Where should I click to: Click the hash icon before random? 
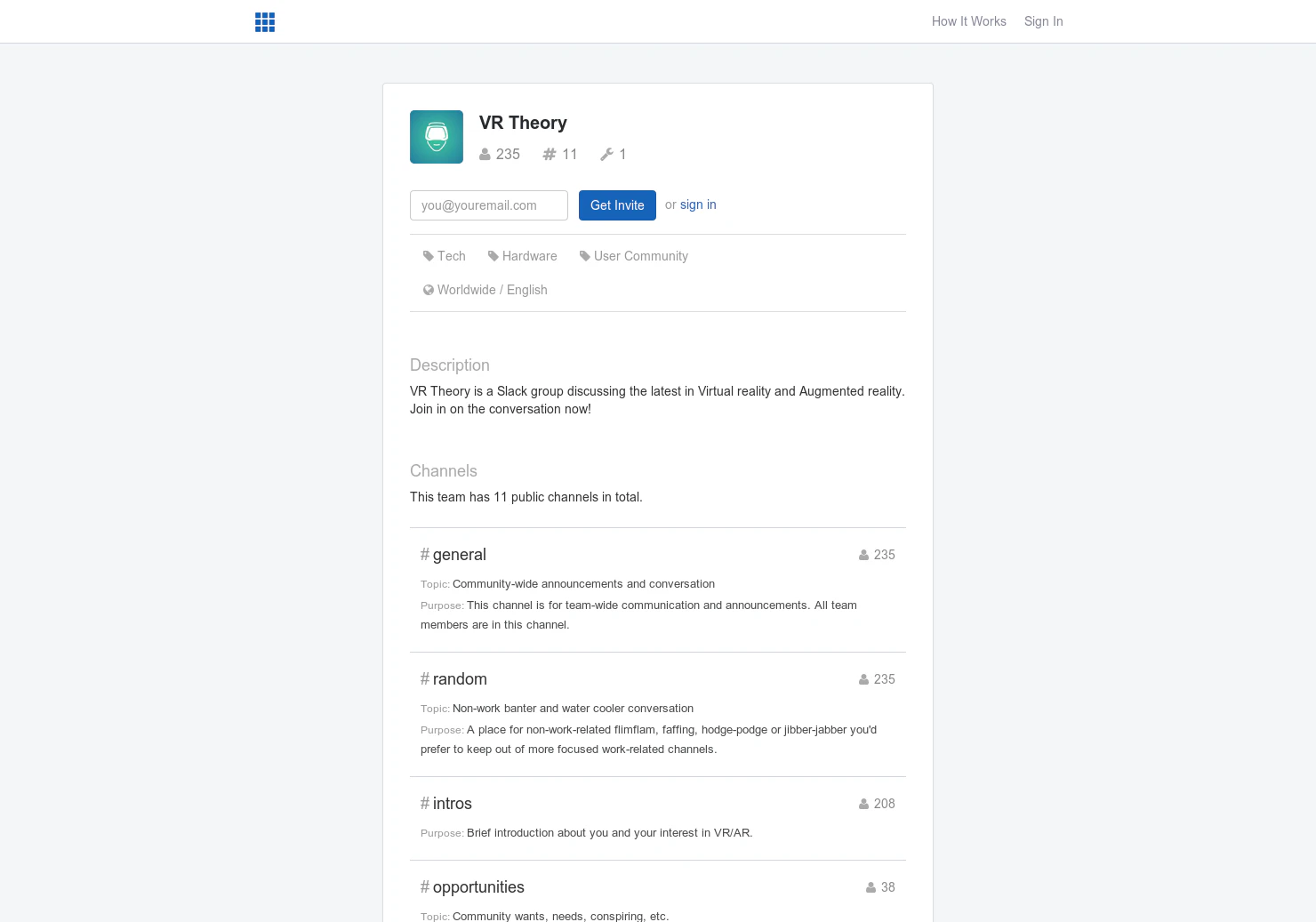coord(425,679)
